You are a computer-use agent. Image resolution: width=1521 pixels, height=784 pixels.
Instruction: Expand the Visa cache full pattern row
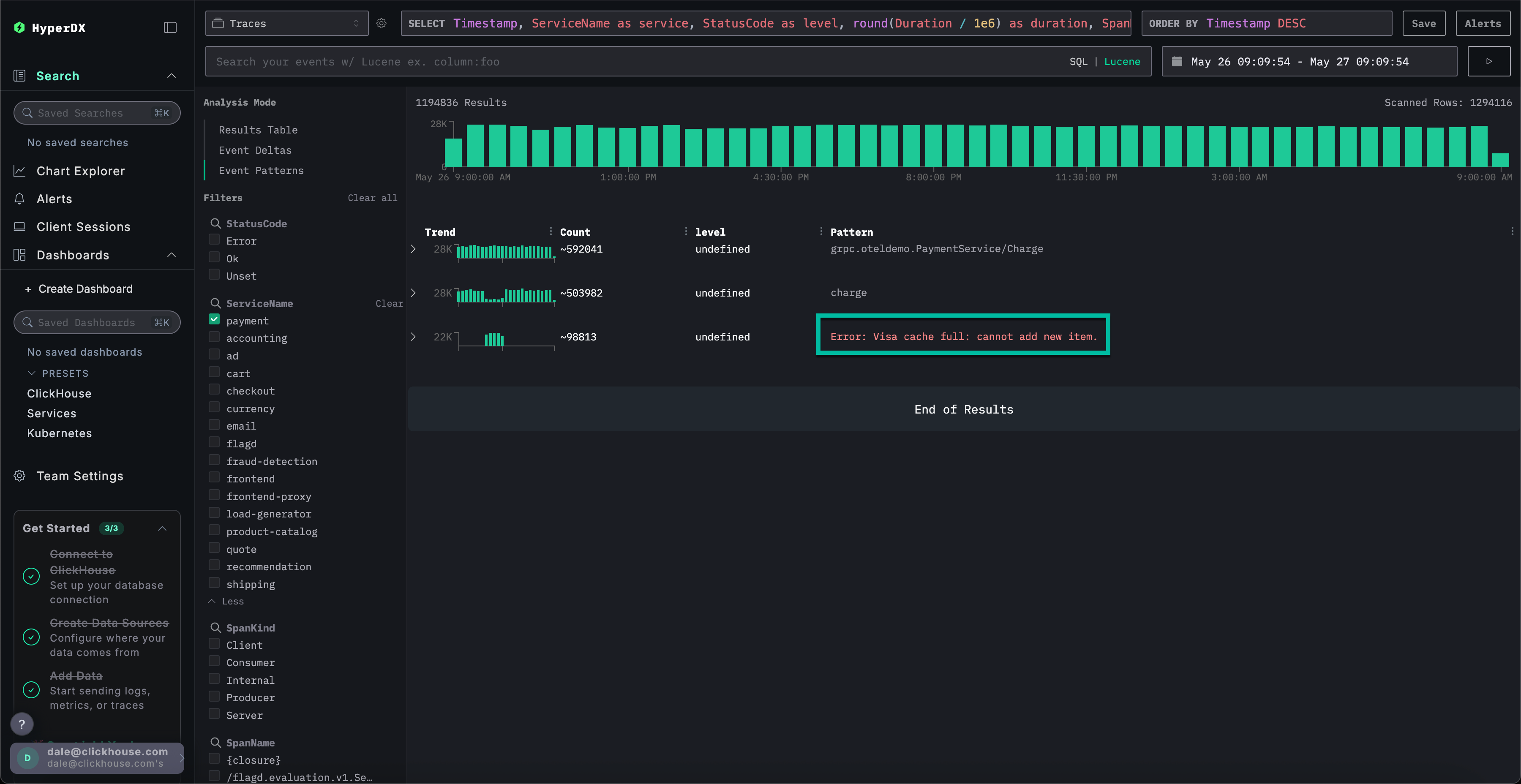[413, 337]
